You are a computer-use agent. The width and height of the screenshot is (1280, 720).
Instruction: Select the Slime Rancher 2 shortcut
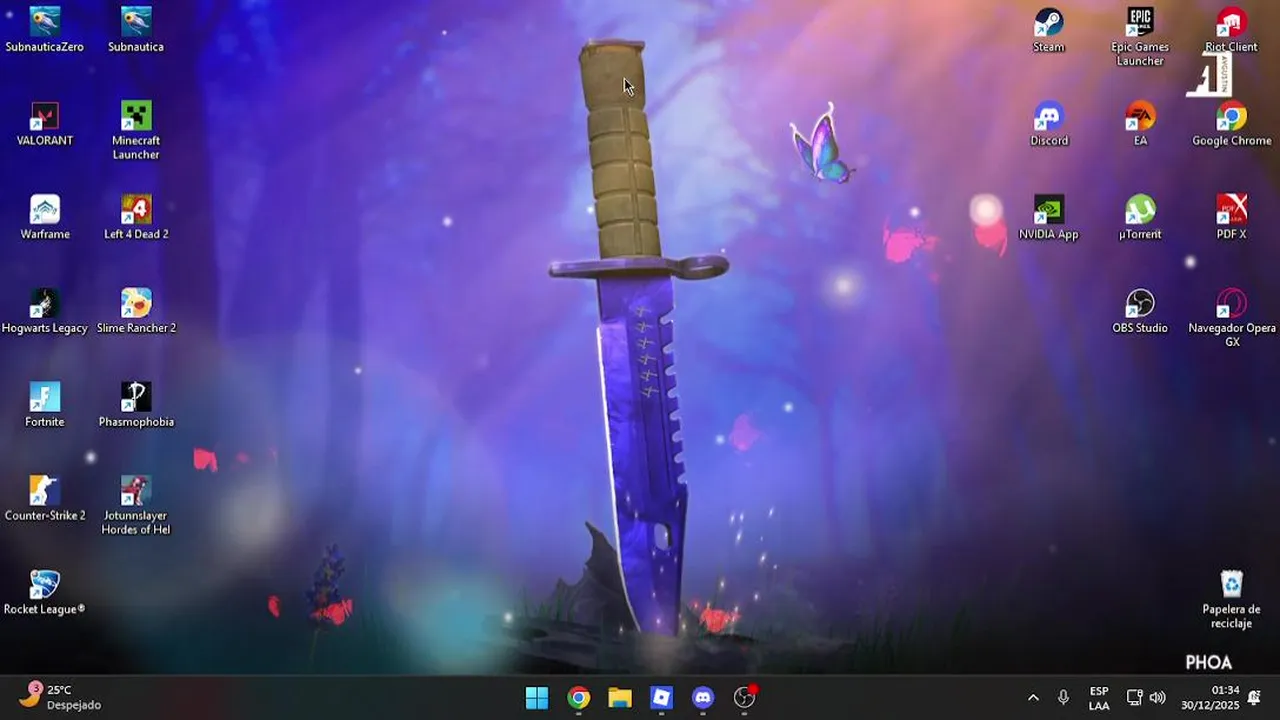(x=136, y=312)
